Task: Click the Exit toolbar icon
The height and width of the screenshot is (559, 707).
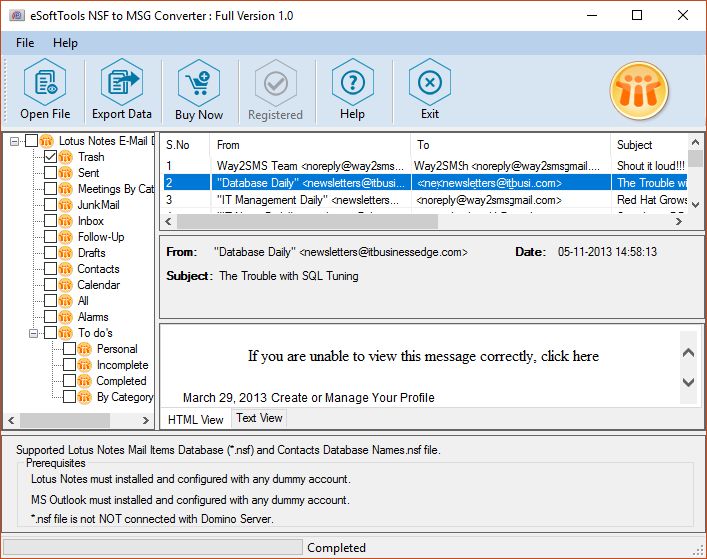Action: coord(430,82)
